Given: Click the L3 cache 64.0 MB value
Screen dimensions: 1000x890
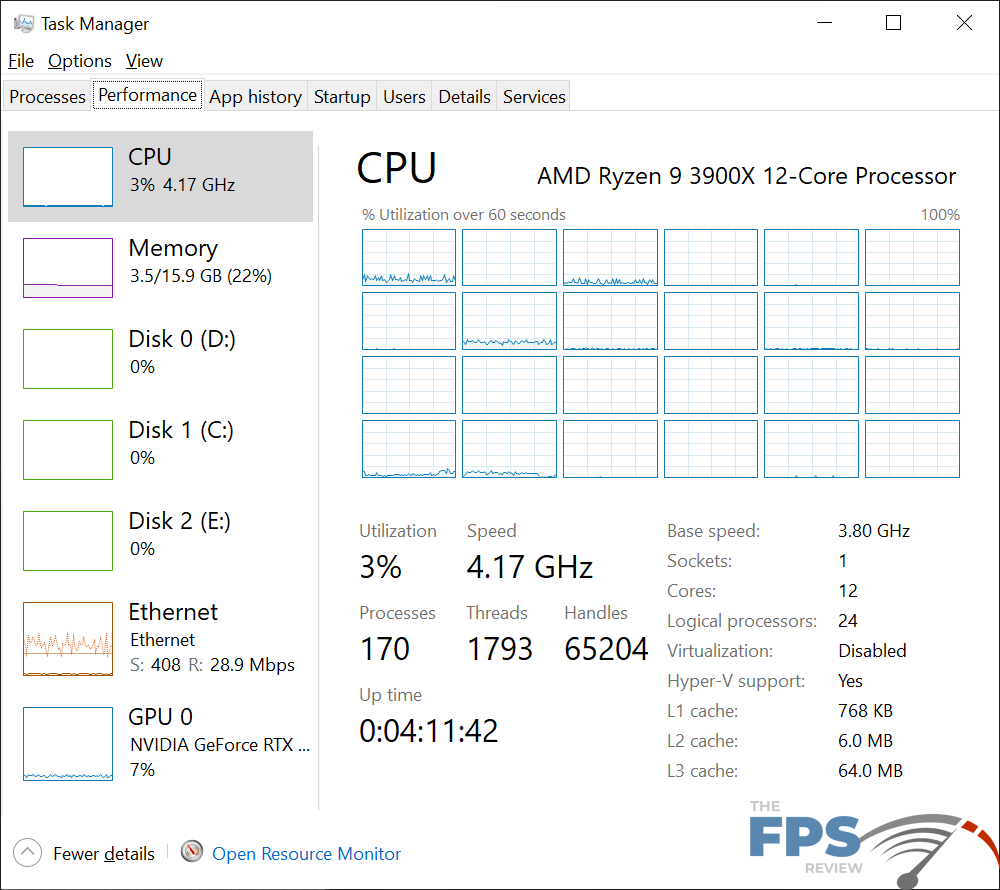Looking at the screenshot, I should pyautogui.click(x=870, y=771).
